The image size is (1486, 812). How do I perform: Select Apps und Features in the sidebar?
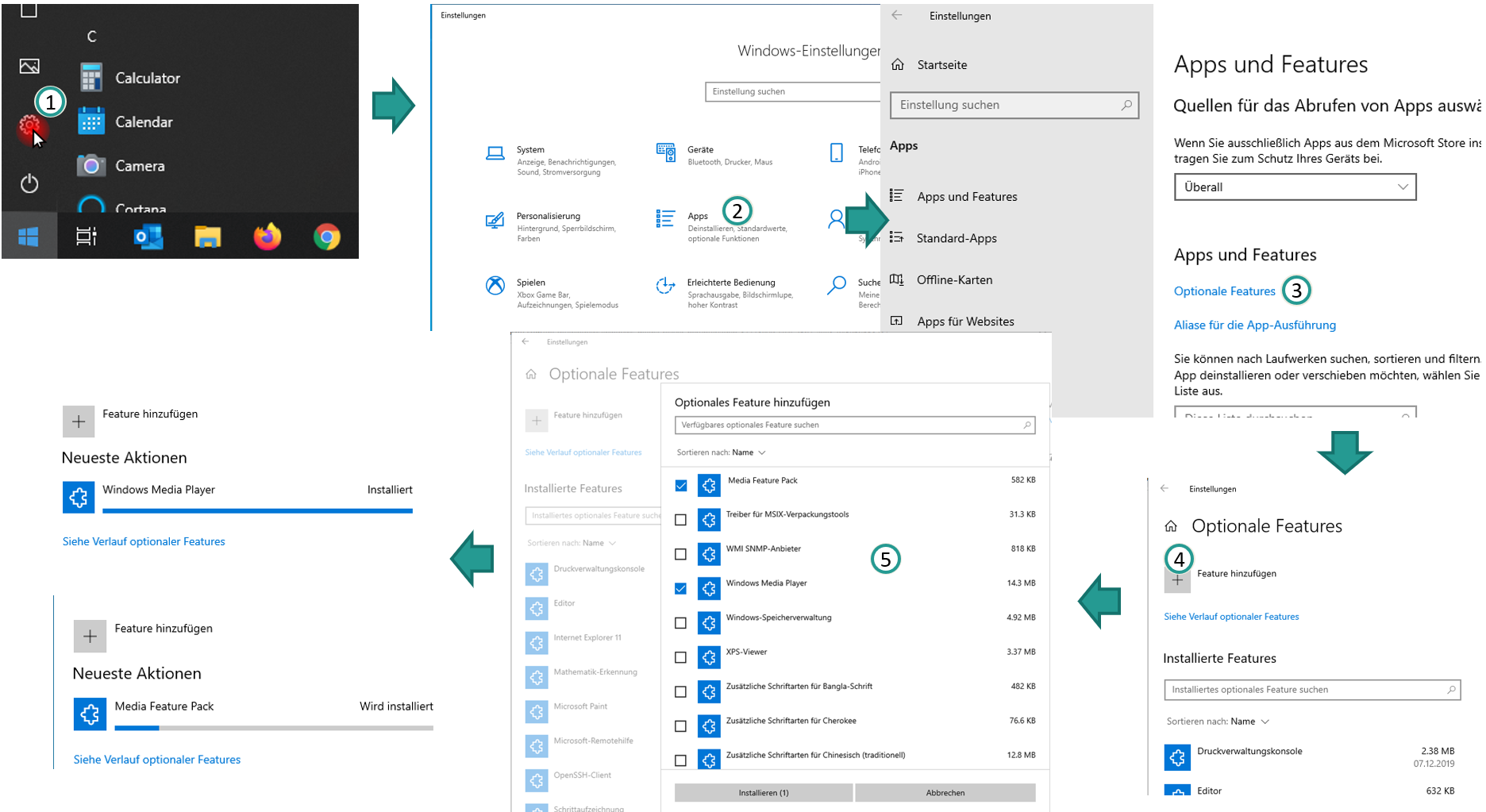954,196
